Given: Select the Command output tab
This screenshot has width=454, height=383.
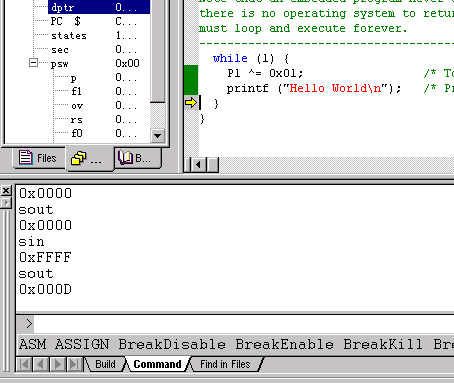Looking at the screenshot, I should 157,364.
